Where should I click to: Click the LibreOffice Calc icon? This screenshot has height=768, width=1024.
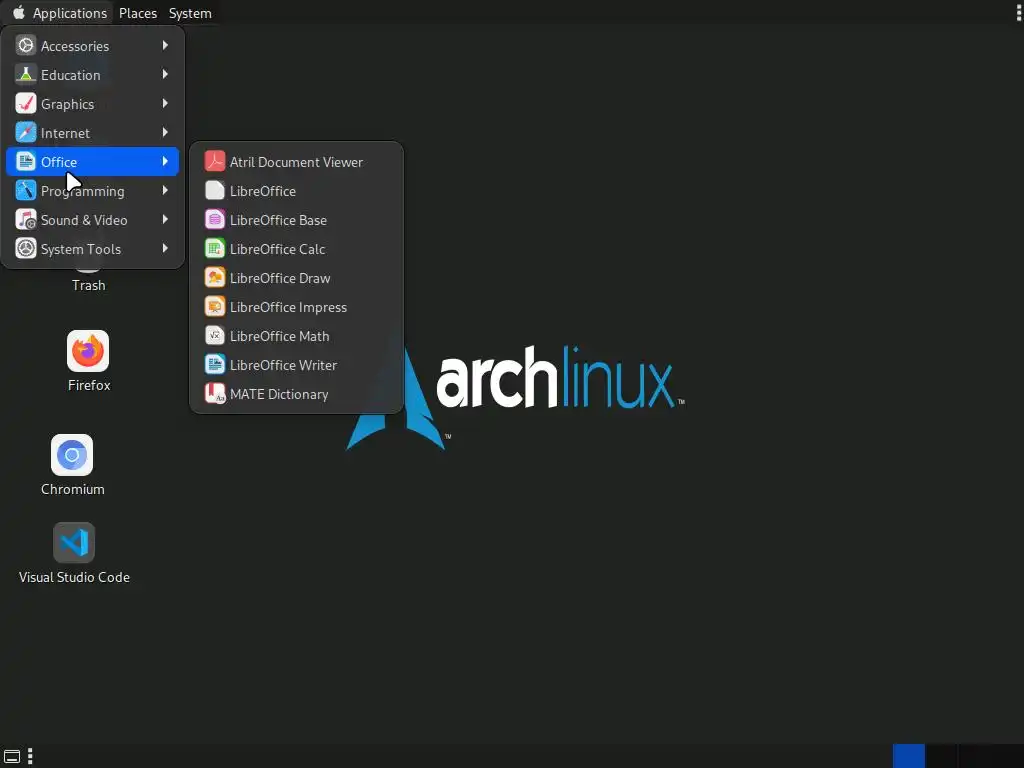pos(215,249)
